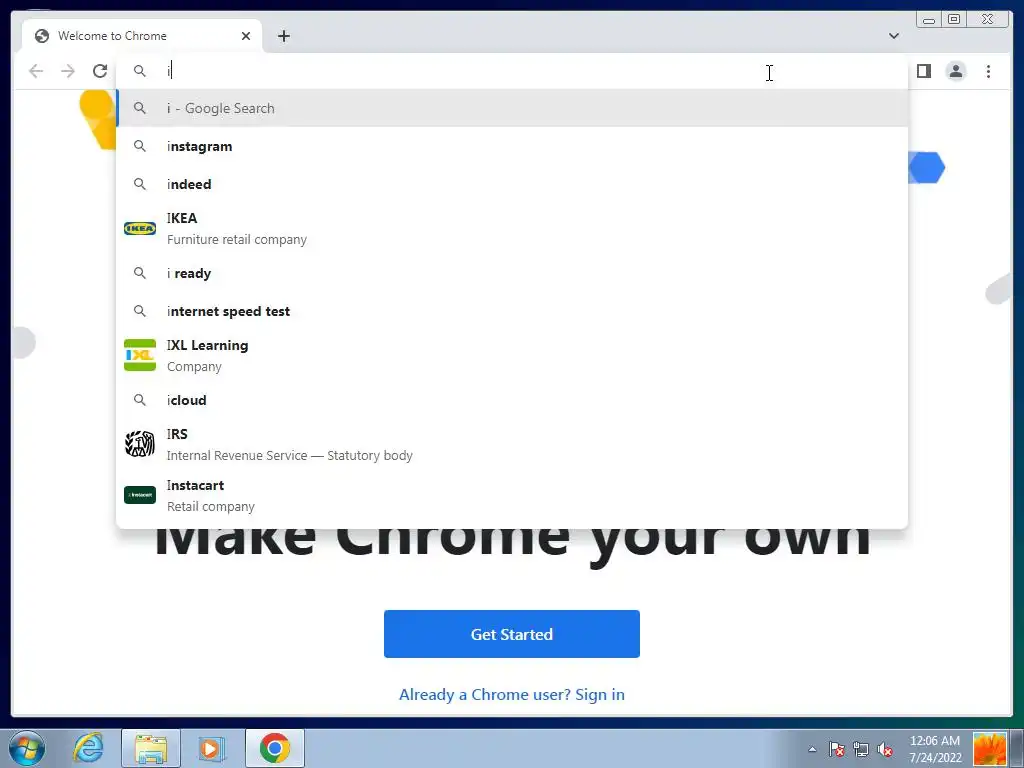The image size is (1024, 768).
Task: Close the Welcome to Chrome tab
Action: coord(246,36)
